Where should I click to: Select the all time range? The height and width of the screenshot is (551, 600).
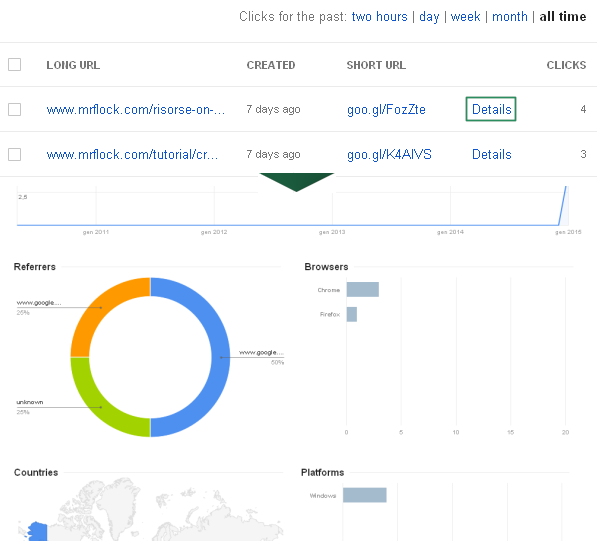pyautogui.click(x=563, y=17)
